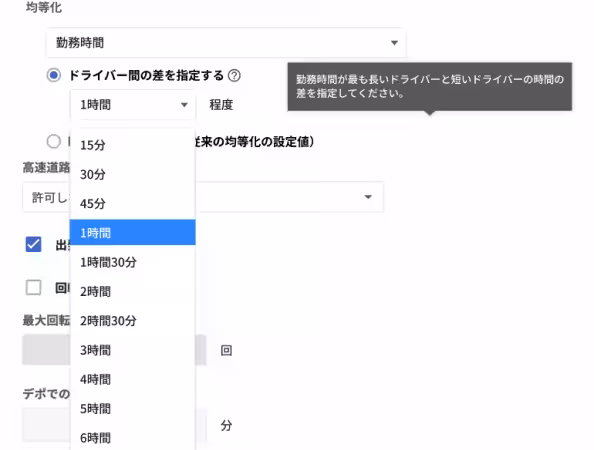The height and width of the screenshot is (450, 594).
Task: Select 2時間30分 option
Action: [x=133, y=321]
